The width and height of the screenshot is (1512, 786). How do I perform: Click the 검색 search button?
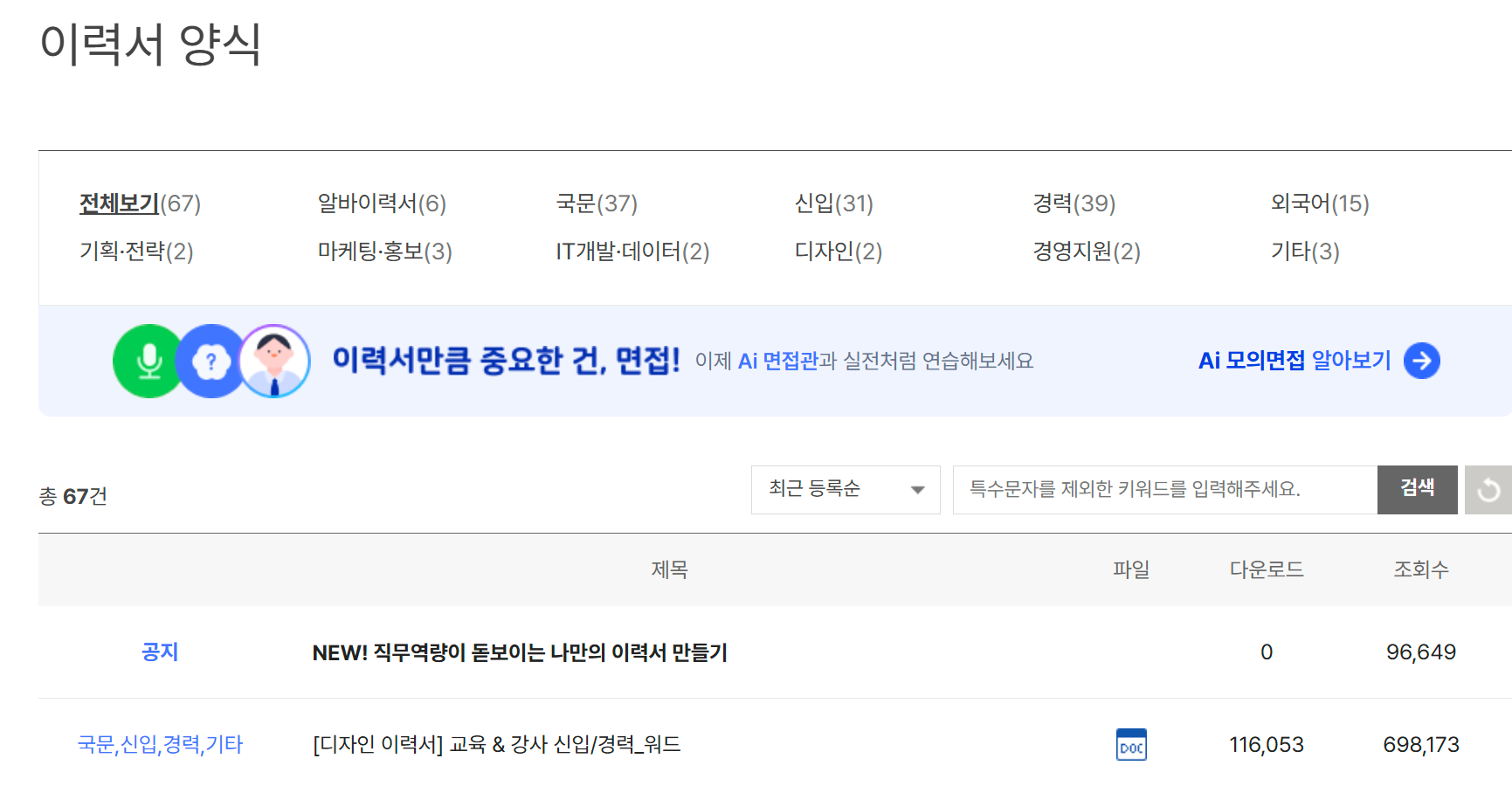pos(1416,490)
